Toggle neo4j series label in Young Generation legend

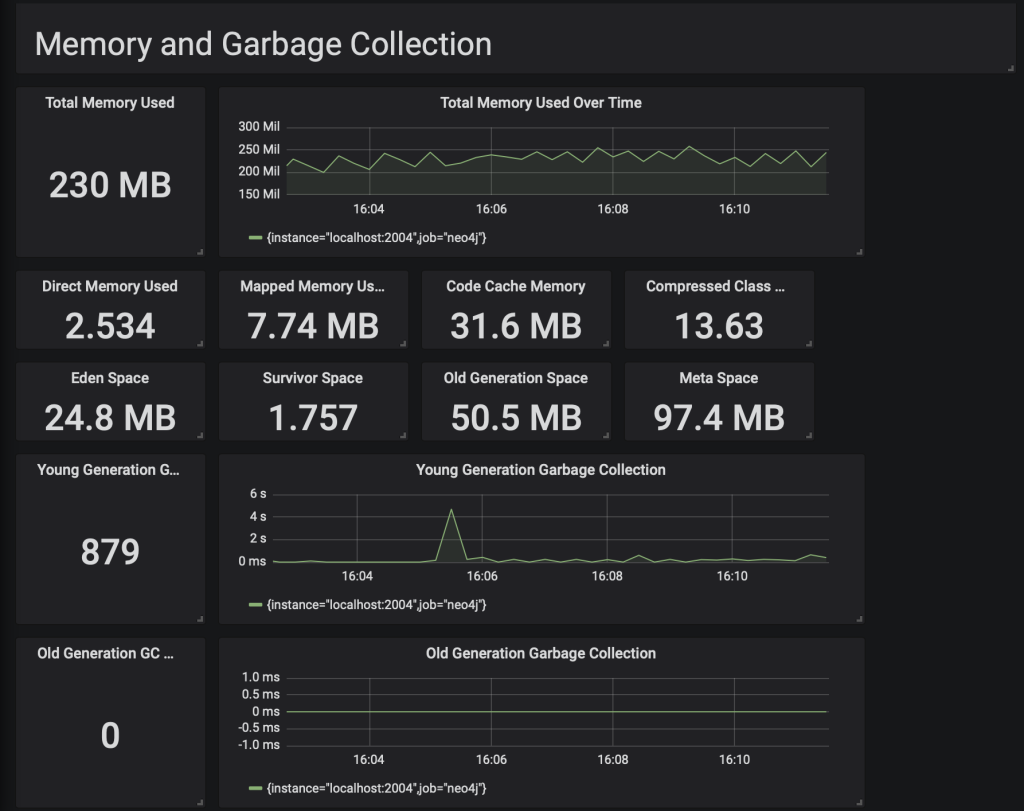[376, 605]
